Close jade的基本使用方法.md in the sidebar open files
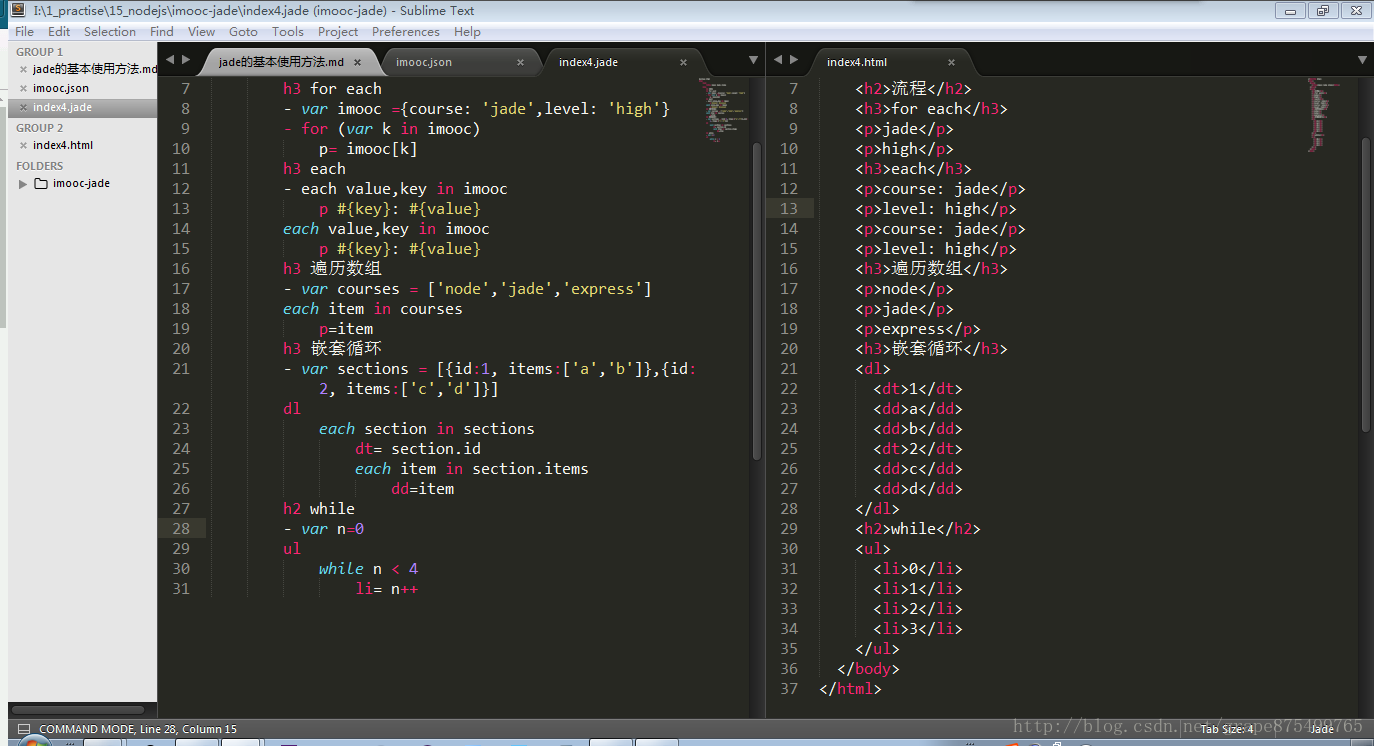Screen dimensions: 1374x746 pyautogui.click(x=24, y=70)
